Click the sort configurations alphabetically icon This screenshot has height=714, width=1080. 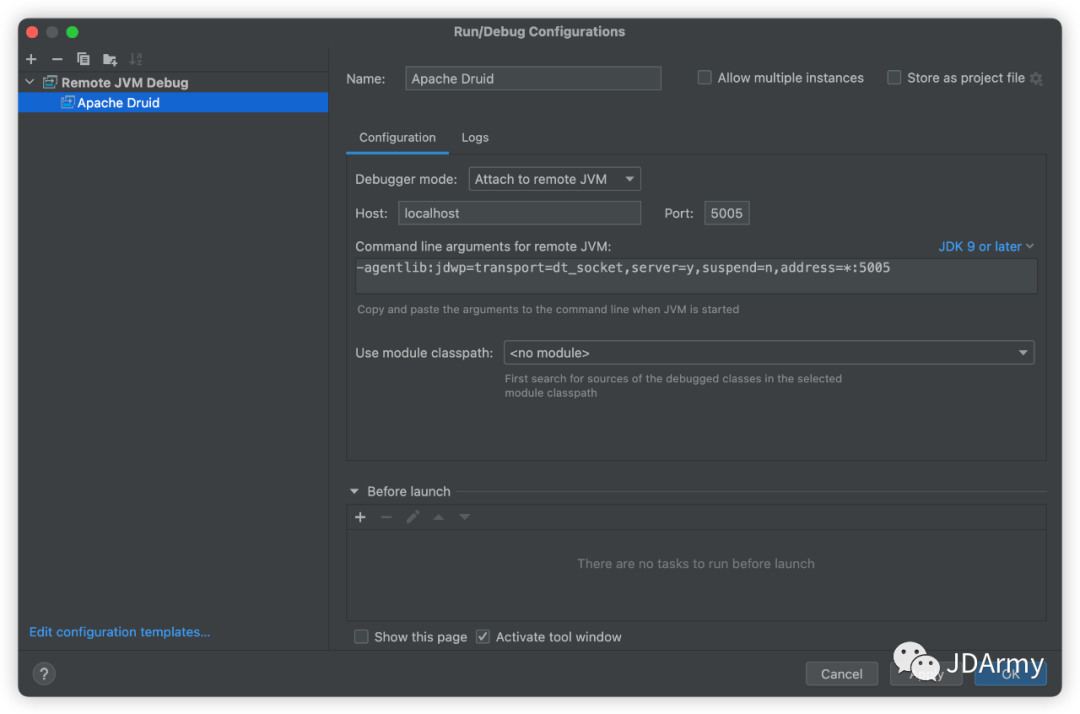136,59
